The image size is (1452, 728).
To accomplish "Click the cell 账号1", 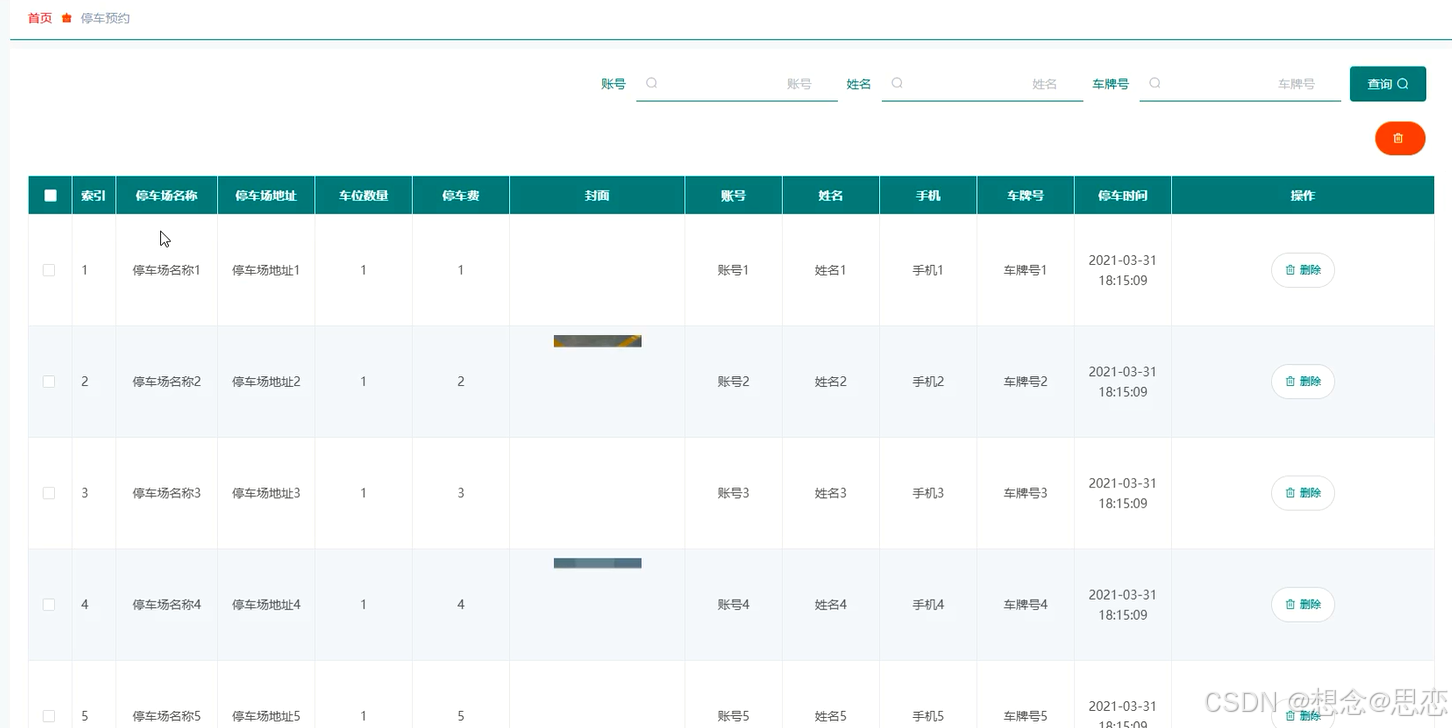I will click(733, 270).
